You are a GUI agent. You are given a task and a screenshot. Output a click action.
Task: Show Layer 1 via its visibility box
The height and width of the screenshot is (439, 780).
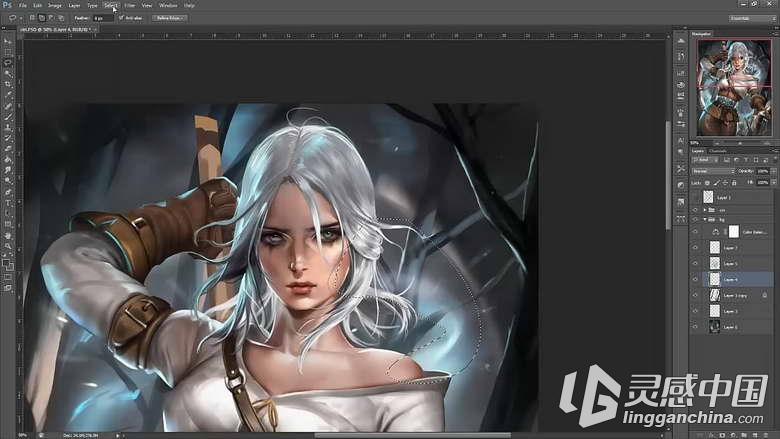(x=695, y=197)
